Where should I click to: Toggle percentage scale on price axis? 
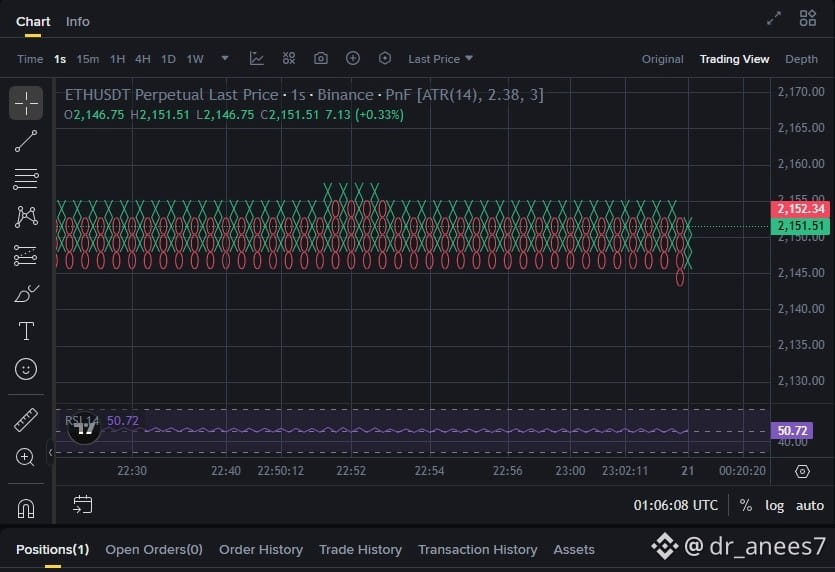(746, 506)
